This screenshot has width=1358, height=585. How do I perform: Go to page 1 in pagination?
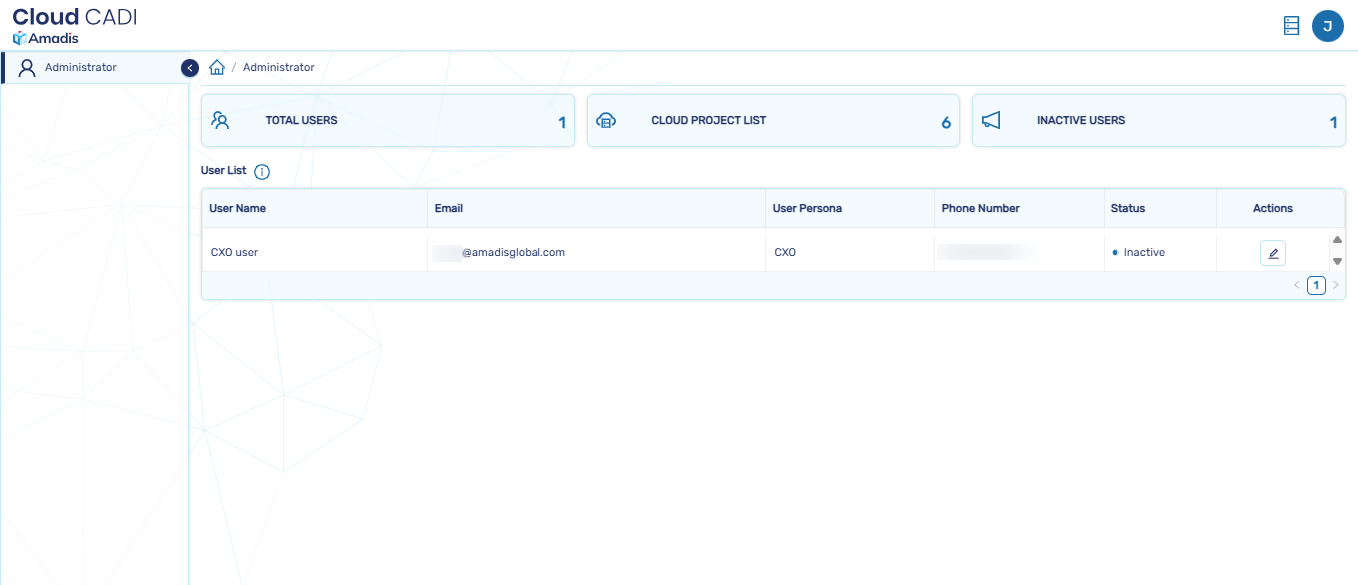click(x=1316, y=286)
